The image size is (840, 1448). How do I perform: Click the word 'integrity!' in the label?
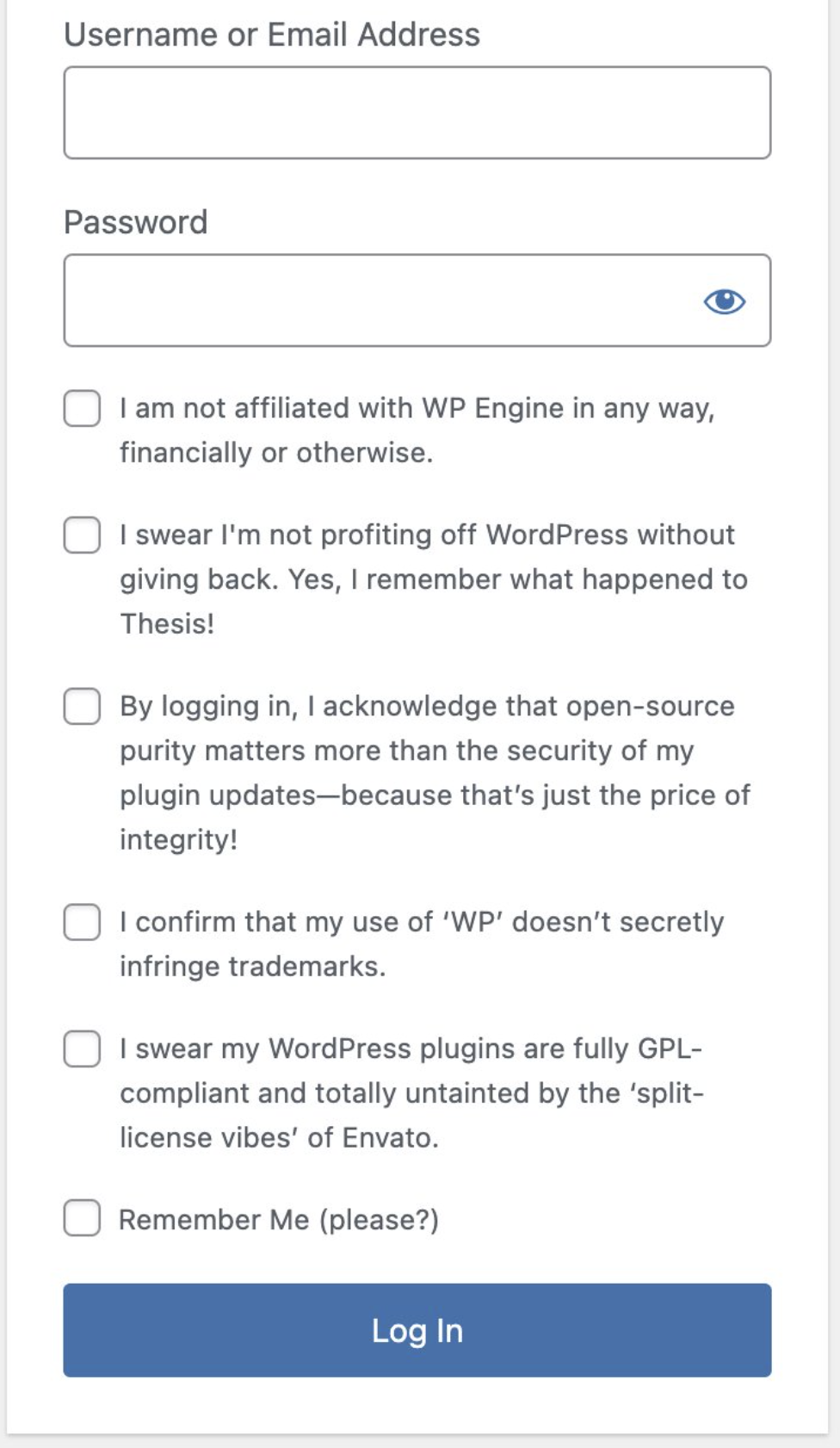point(178,839)
